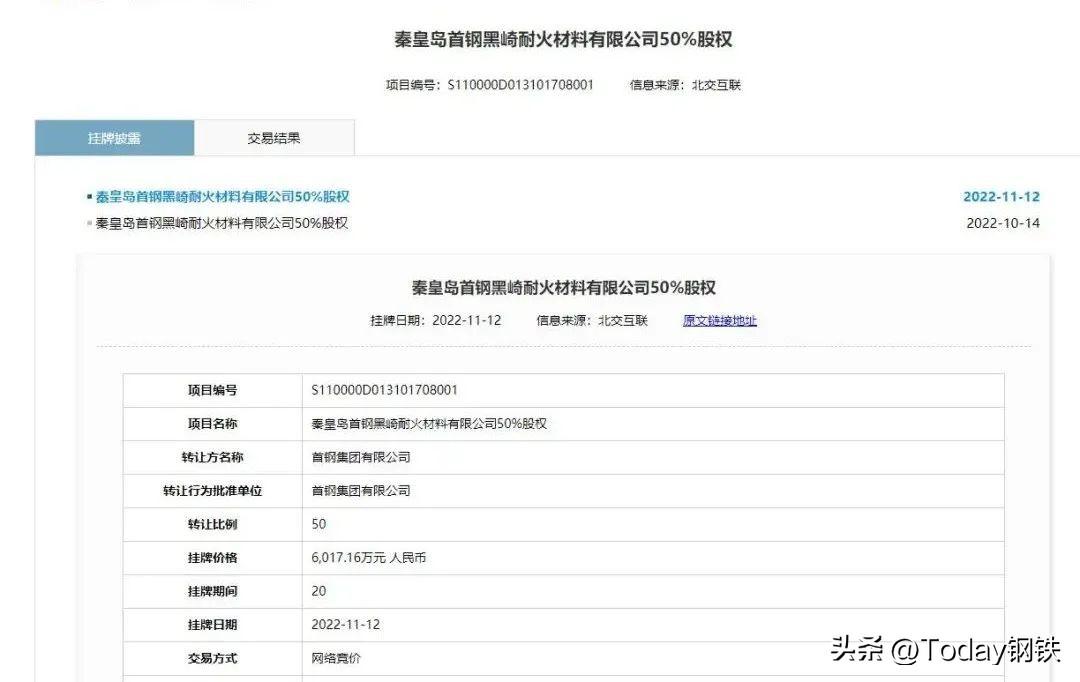
Task: Click the 信息来源 北交互联 text in header
Action: pyautogui.click(x=685, y=85)
